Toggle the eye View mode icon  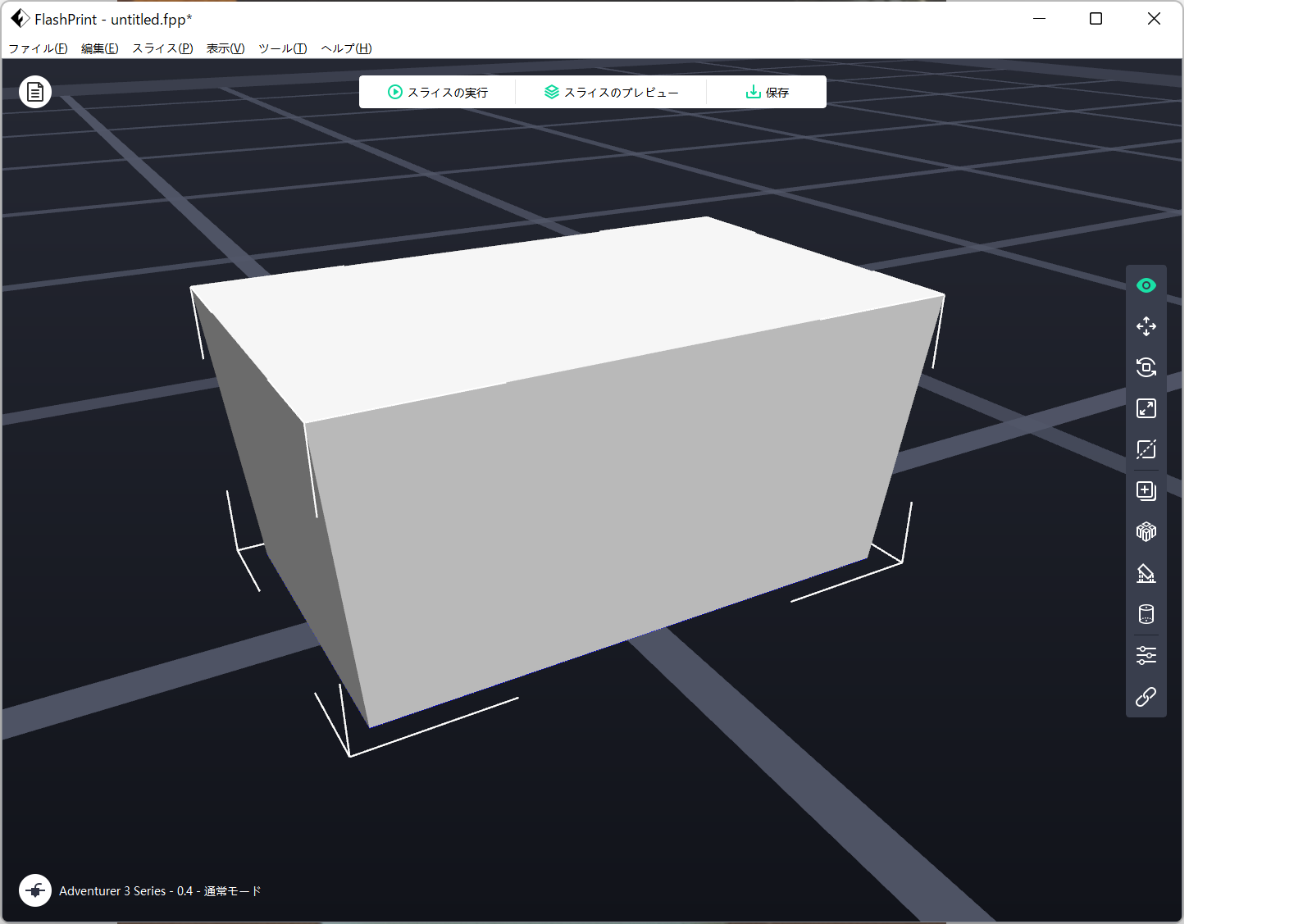click(x=1146, y=285)
